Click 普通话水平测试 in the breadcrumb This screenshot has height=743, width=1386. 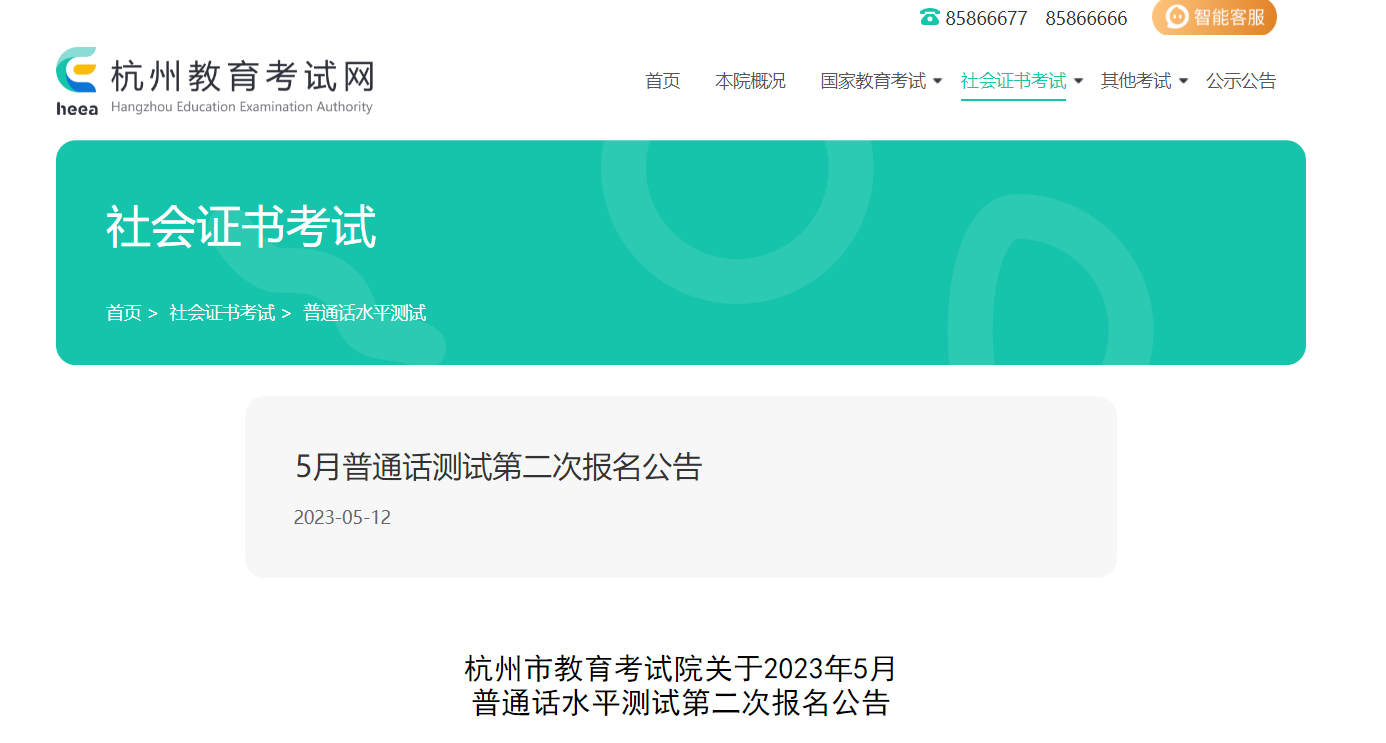365,313
